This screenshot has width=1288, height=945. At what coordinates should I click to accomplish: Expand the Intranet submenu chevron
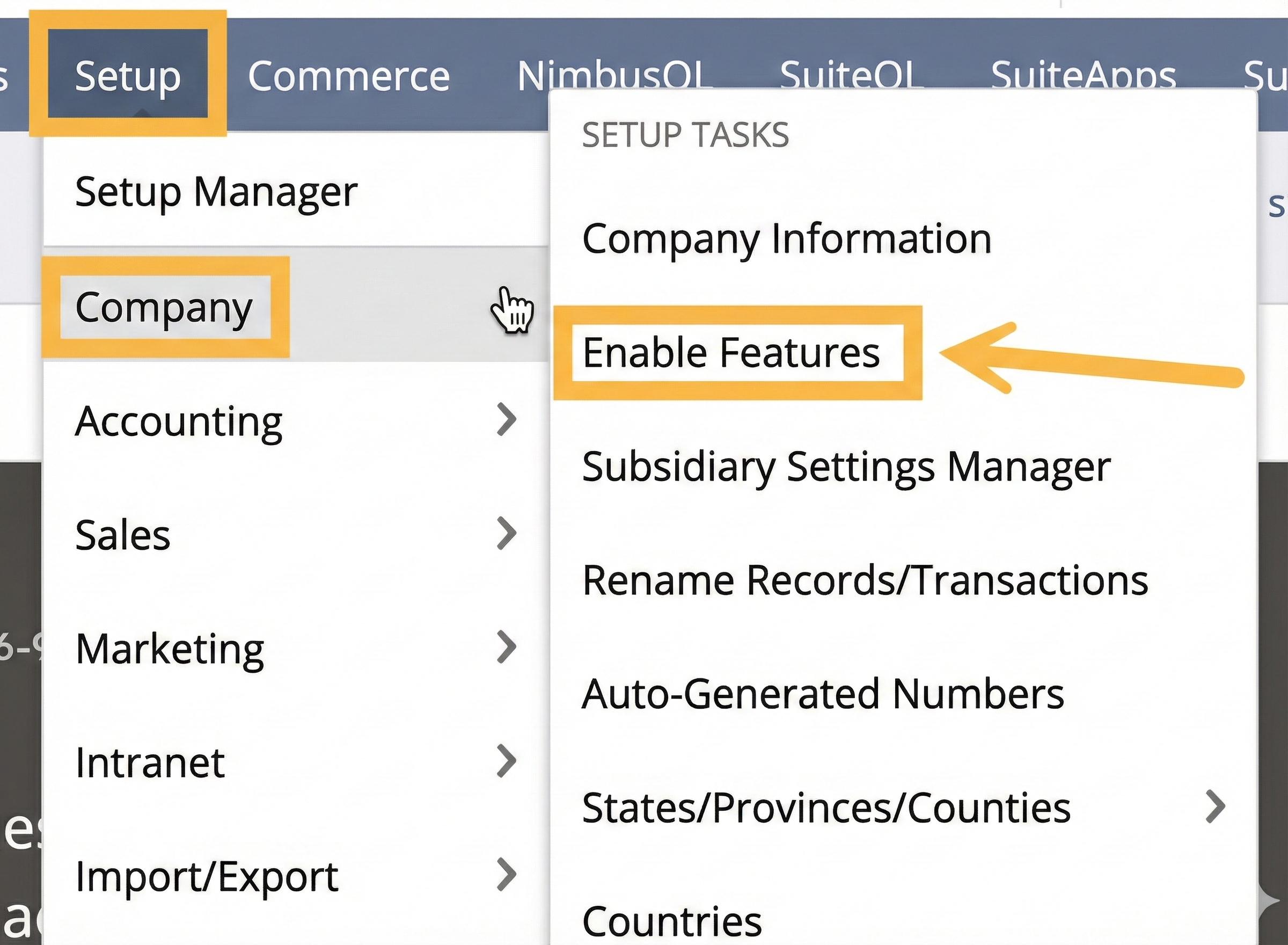pos(507,761)
